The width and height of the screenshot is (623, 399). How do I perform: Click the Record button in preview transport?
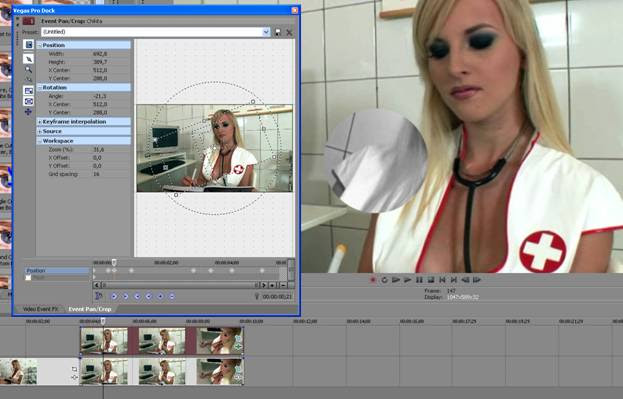(x=373, y=280)
